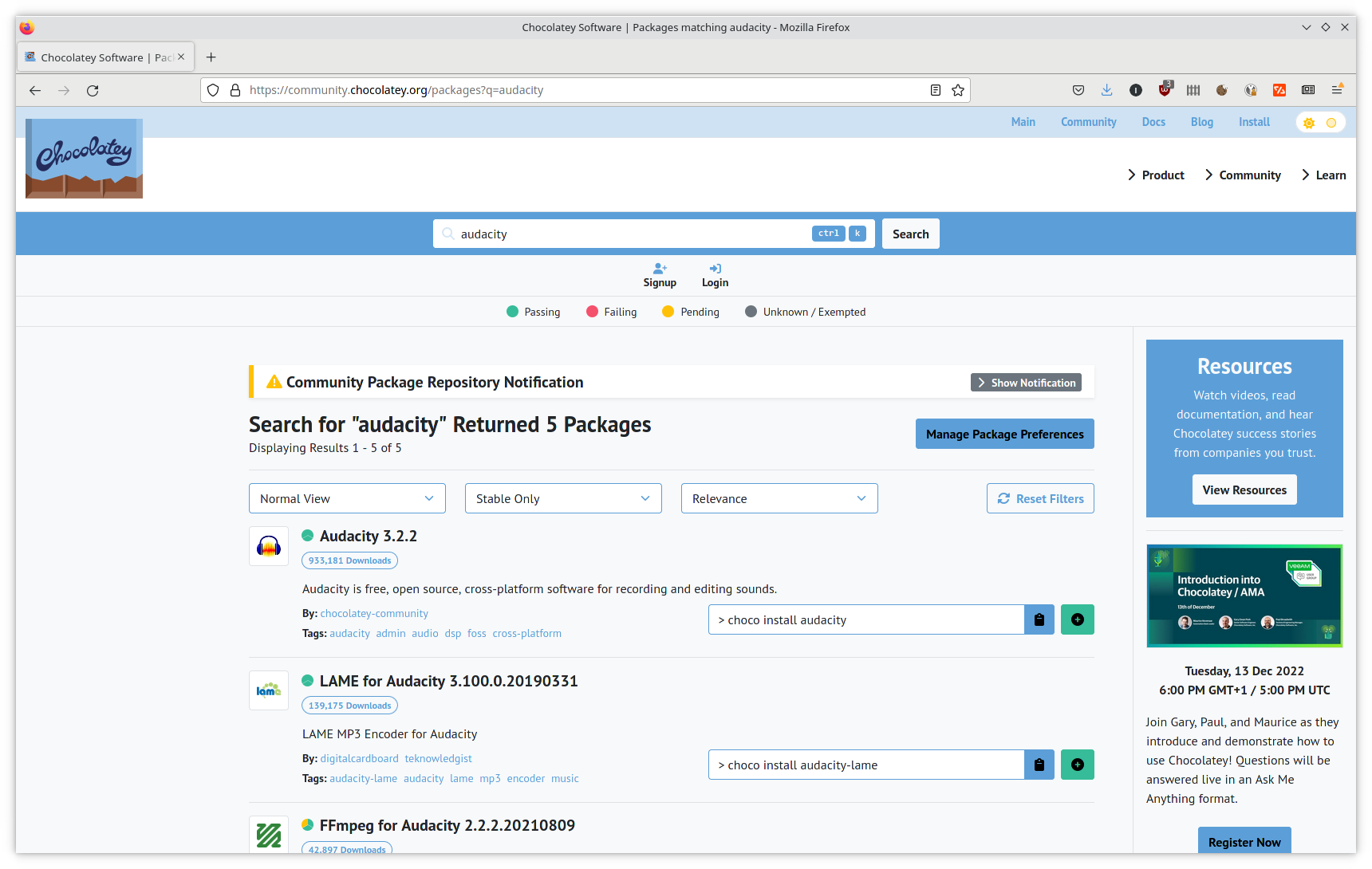Select the foss tag
1372x869 pixels.
coord(476,633)
